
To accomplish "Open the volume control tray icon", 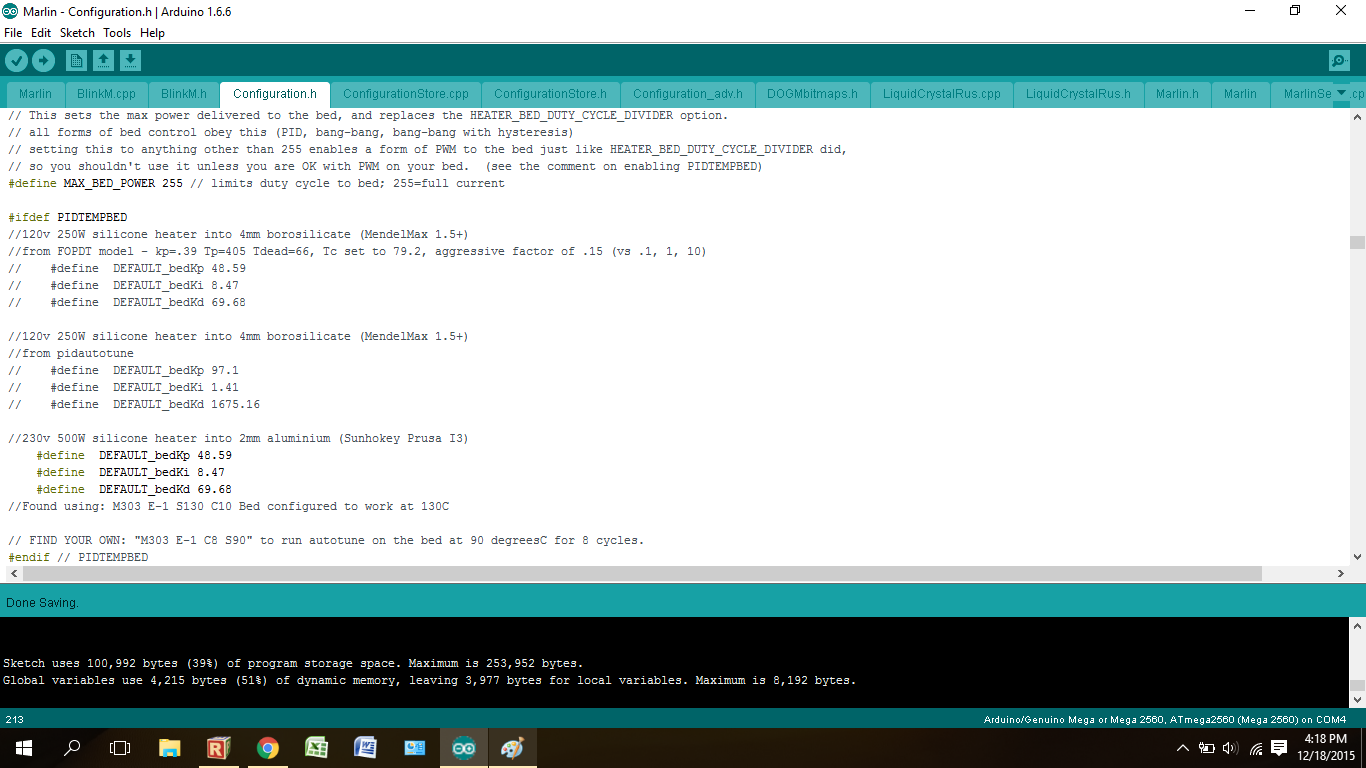I will click(1231, 748).
